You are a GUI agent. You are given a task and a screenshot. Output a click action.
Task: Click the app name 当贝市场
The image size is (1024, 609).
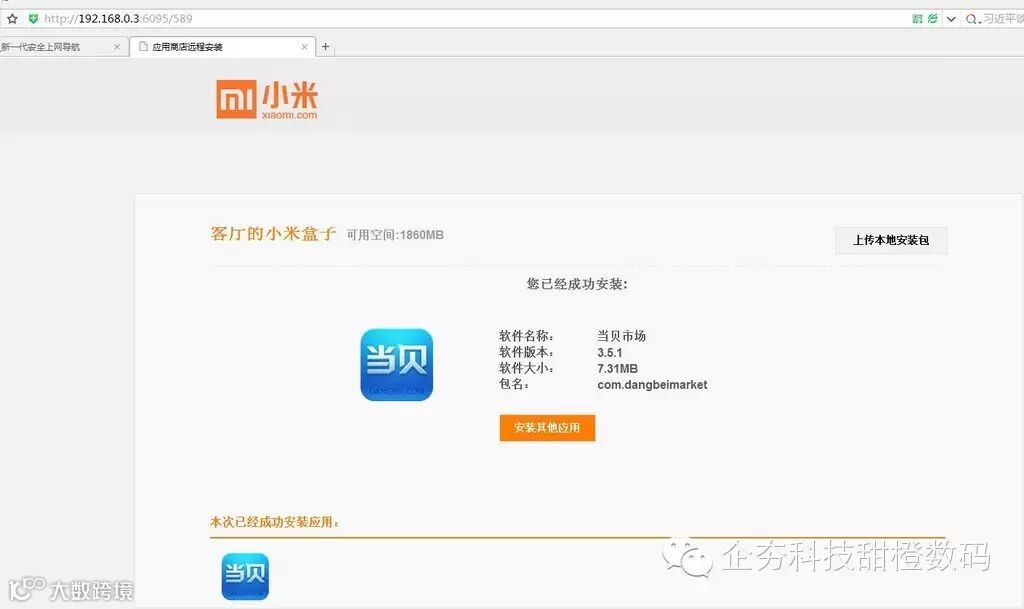[621, 336]
